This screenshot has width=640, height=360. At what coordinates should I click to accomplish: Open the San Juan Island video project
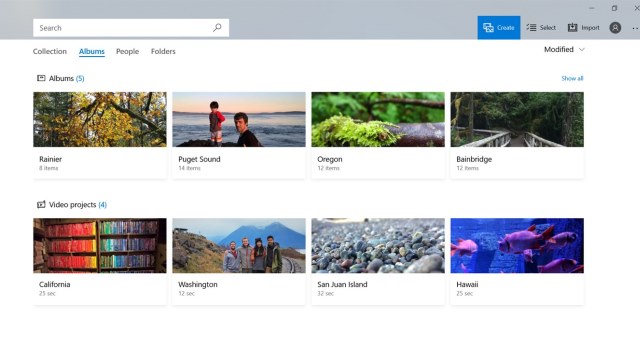378,261
